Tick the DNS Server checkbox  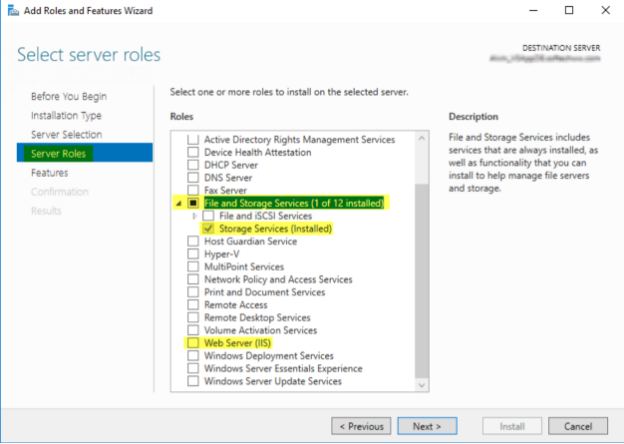pos(193,177)
